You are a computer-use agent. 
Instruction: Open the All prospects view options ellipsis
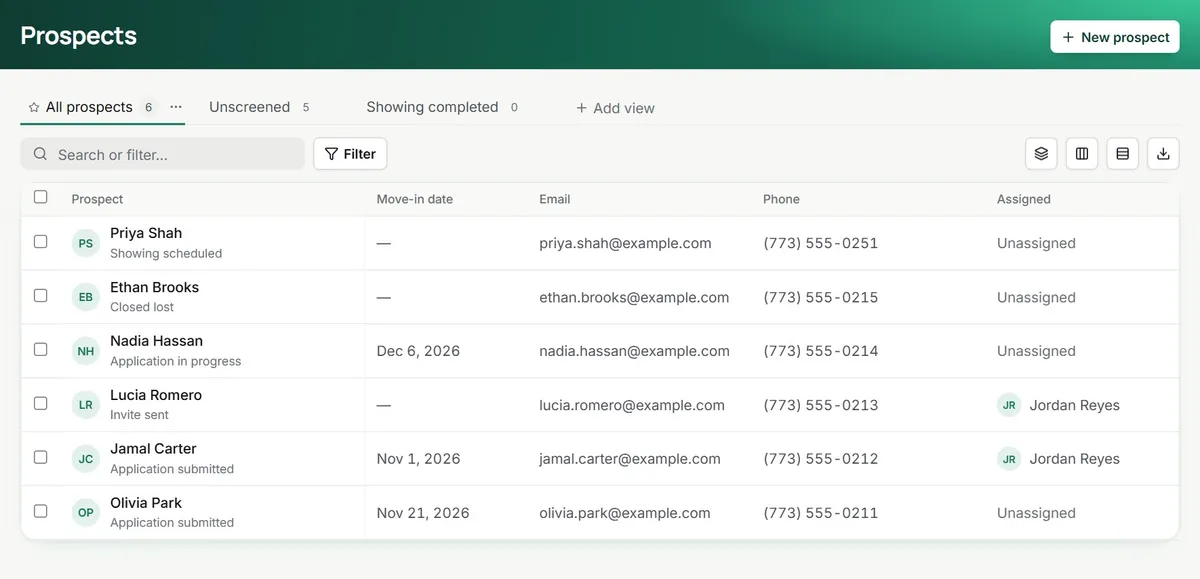[176, 107]
